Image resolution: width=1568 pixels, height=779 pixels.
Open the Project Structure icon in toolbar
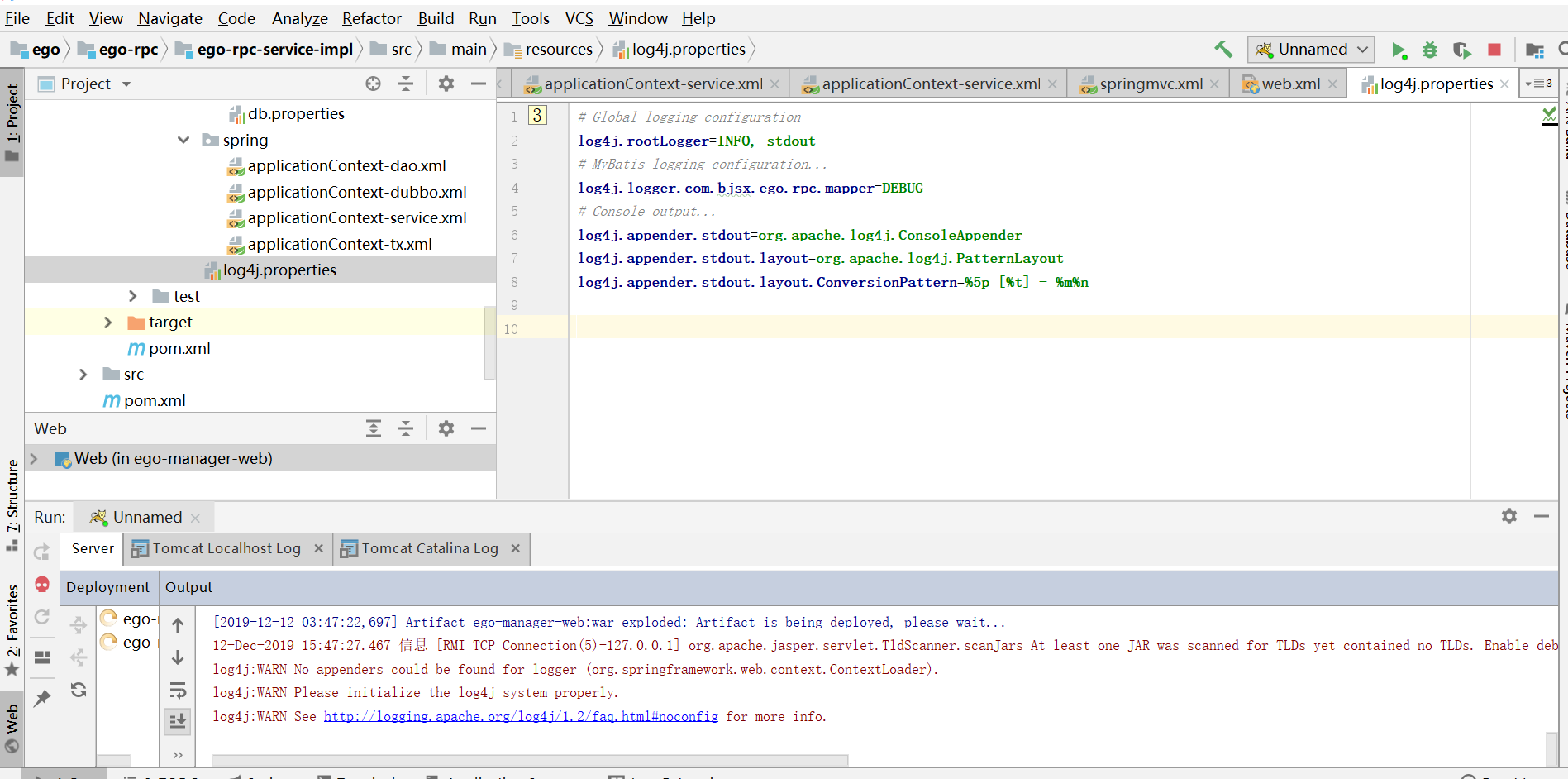click(1535, 50)
